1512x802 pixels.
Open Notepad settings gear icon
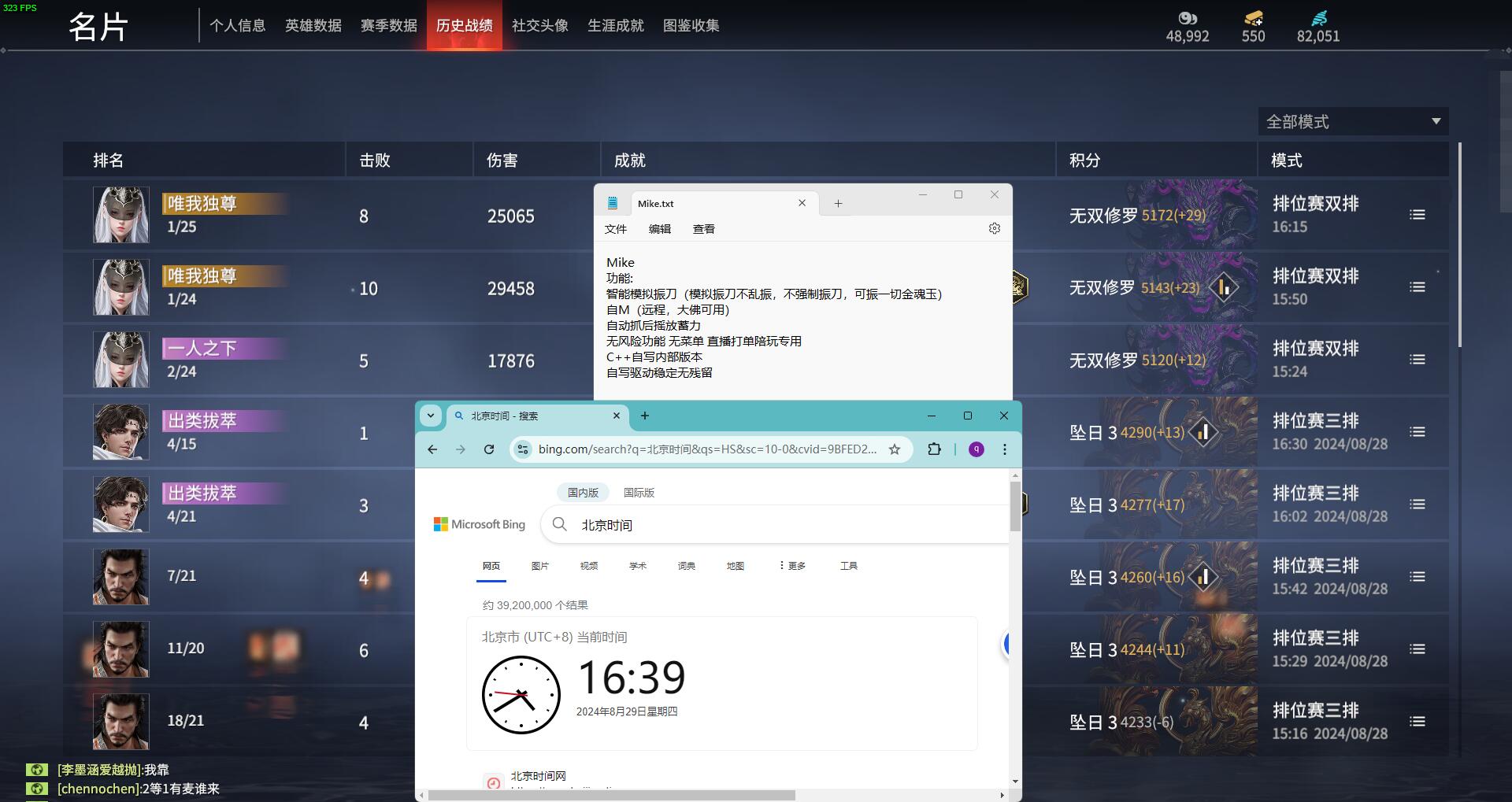click(x=995, y=228)
